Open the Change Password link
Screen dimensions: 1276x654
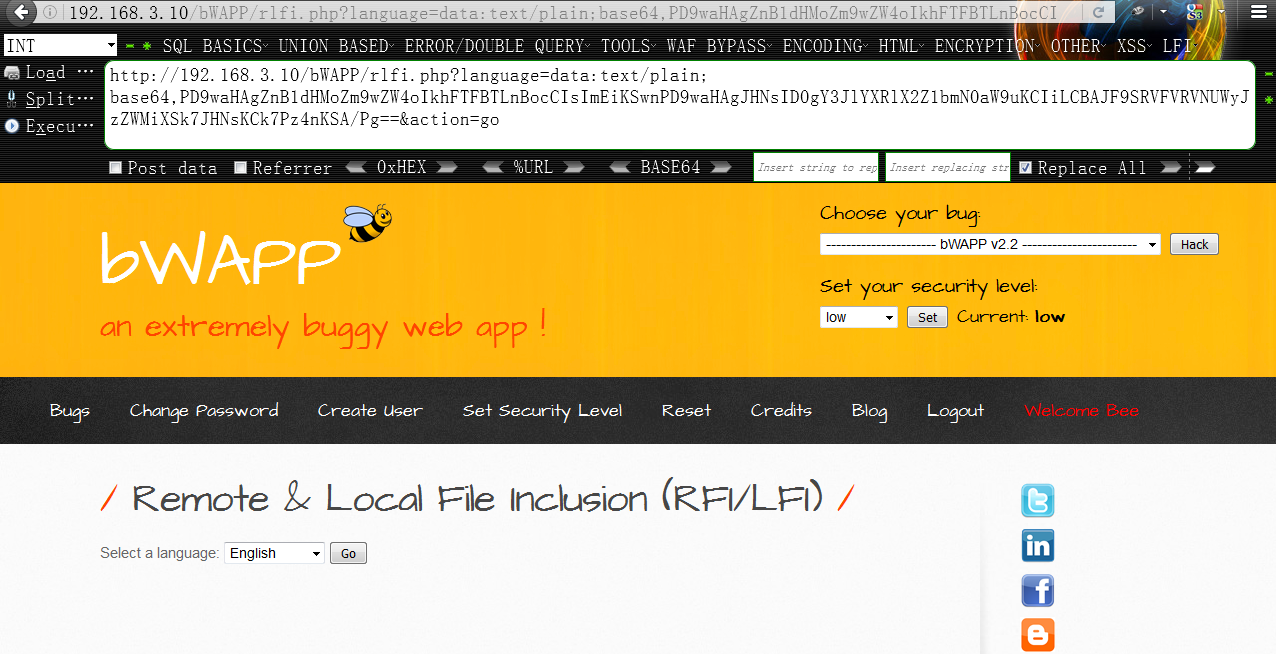[204, 410]
